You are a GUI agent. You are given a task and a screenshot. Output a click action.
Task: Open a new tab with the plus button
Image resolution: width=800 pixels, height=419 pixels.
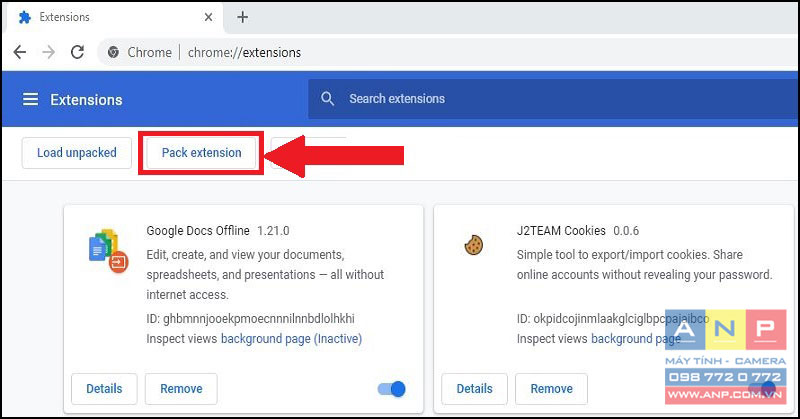243,17
